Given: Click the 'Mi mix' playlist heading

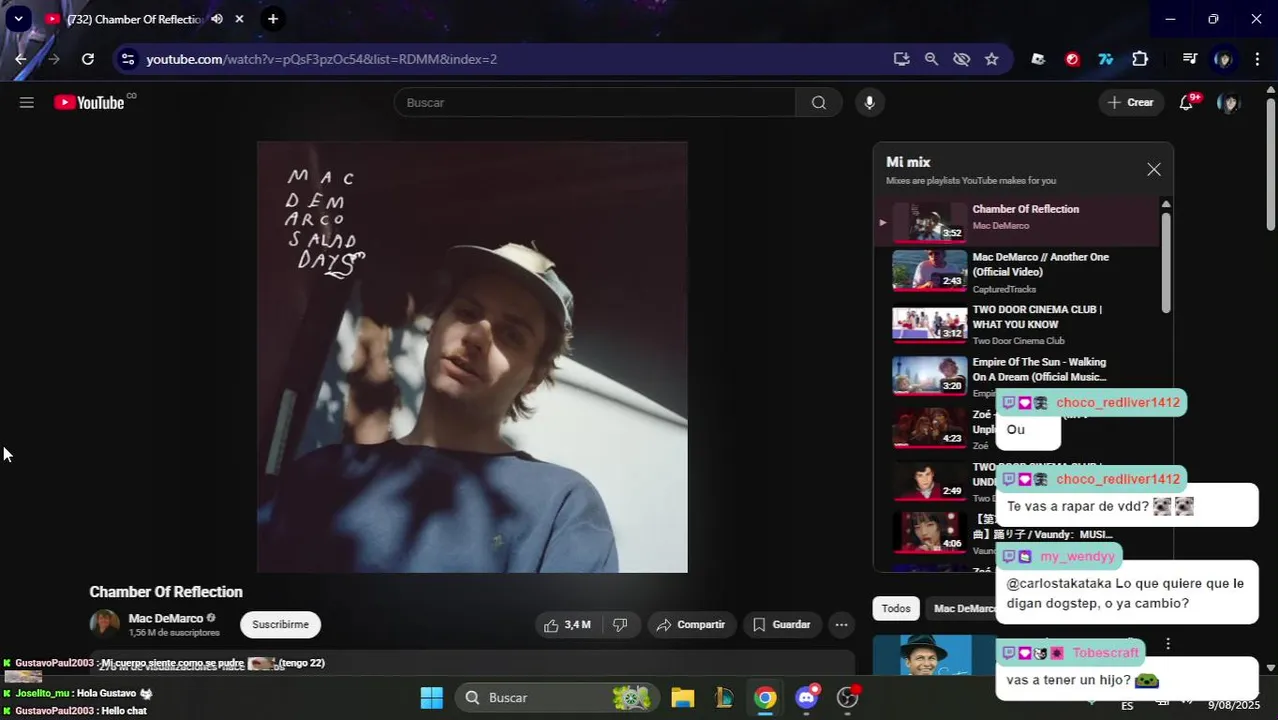Looking at the screenshot, I should (x=908, y=162).
